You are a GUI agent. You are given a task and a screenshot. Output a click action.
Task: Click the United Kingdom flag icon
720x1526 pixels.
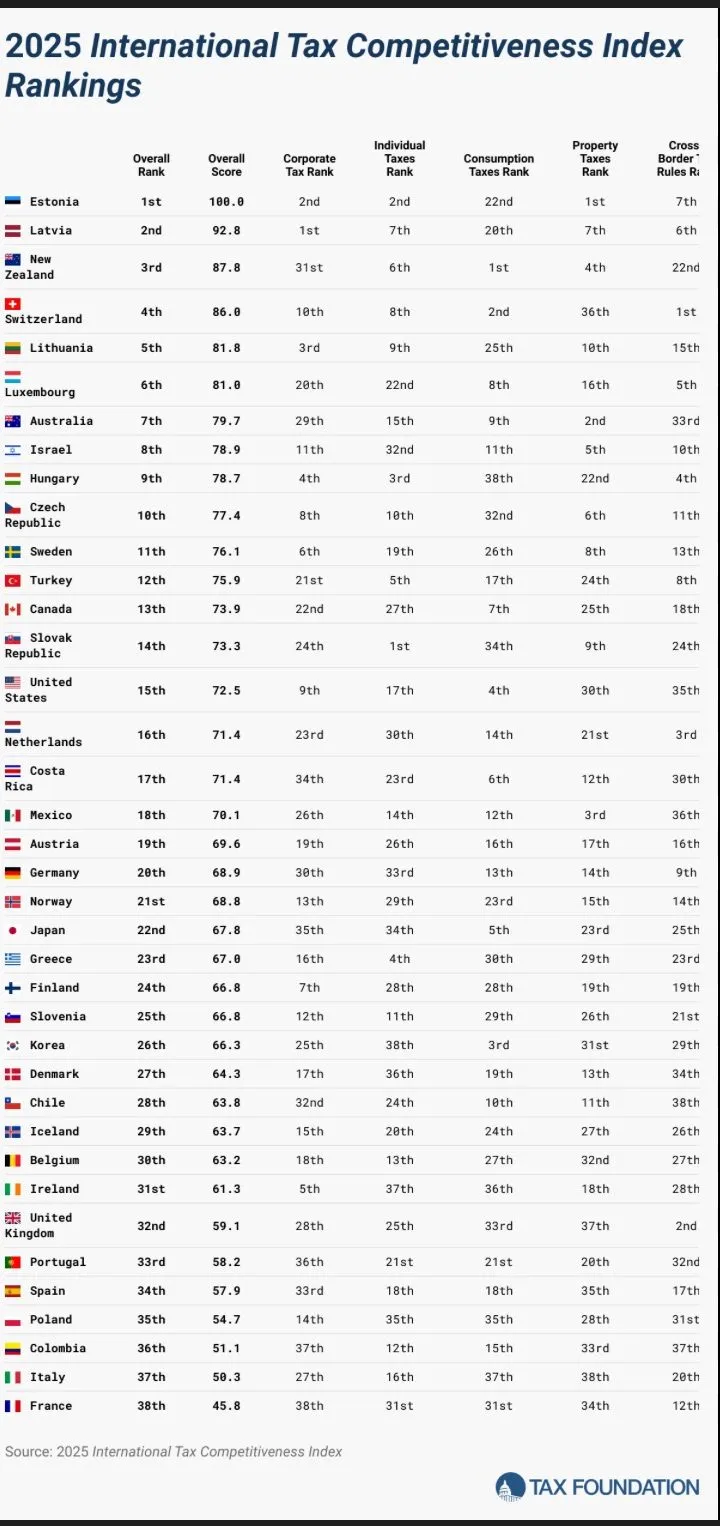click(x=13, y=1218)
